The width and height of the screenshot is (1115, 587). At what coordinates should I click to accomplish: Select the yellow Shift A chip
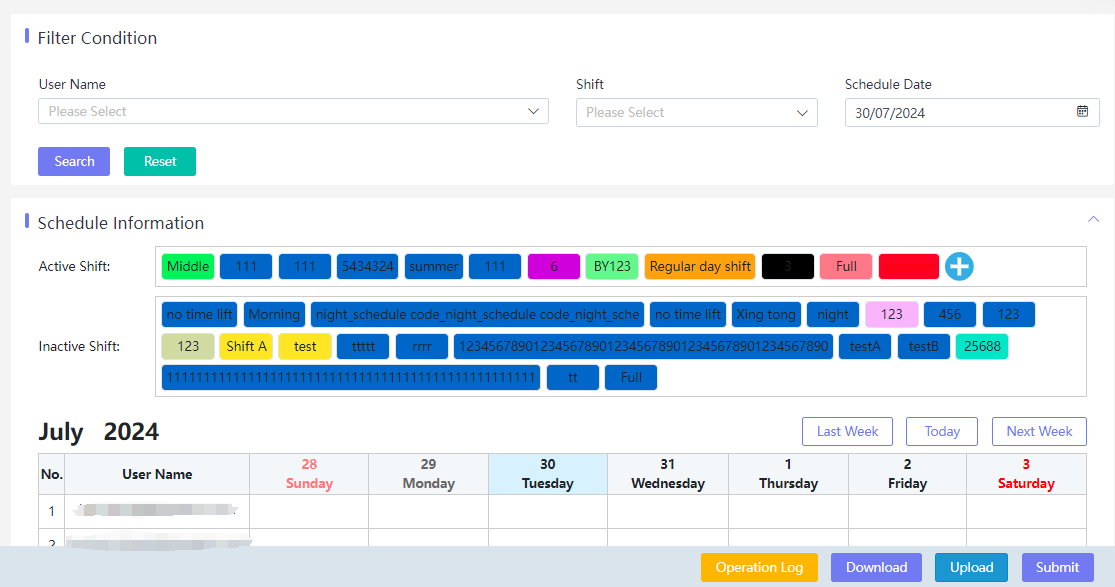246,347
